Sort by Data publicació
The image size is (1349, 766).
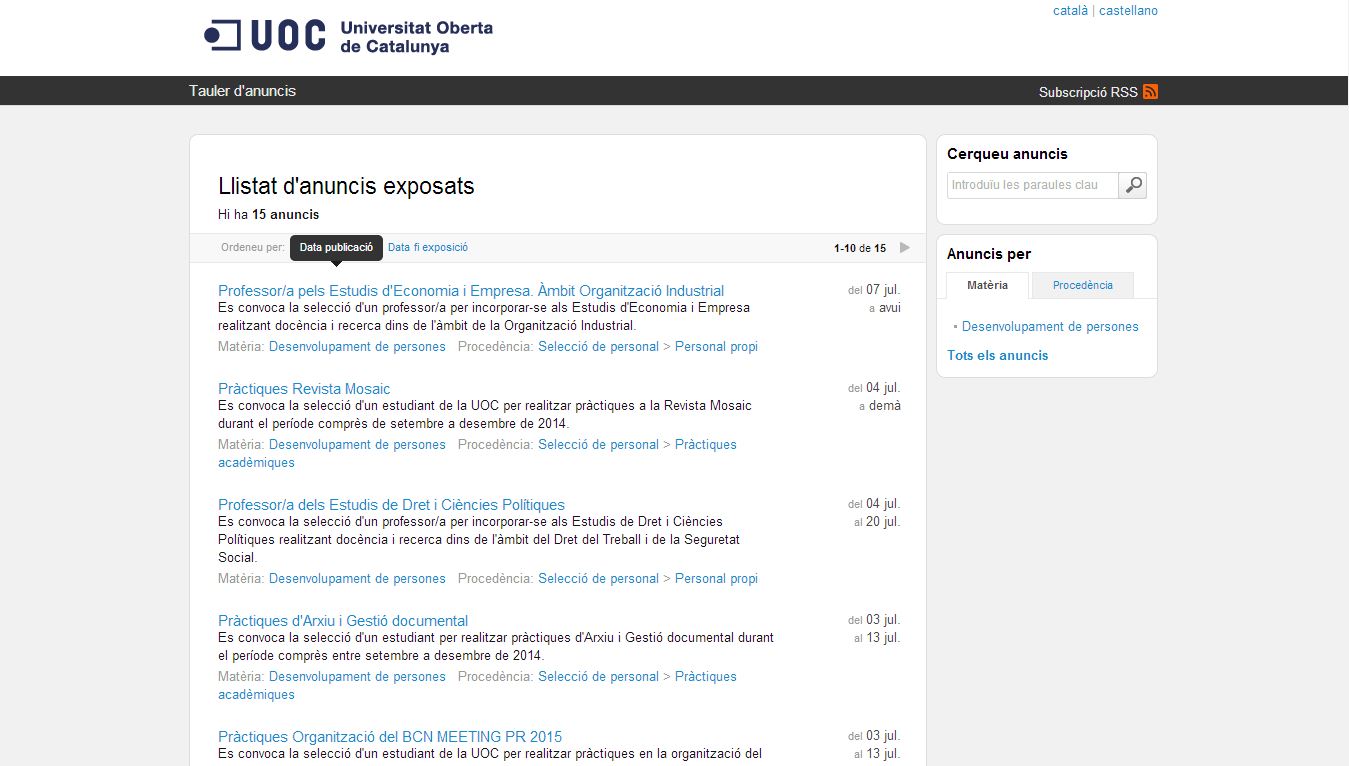pos(336,247)
